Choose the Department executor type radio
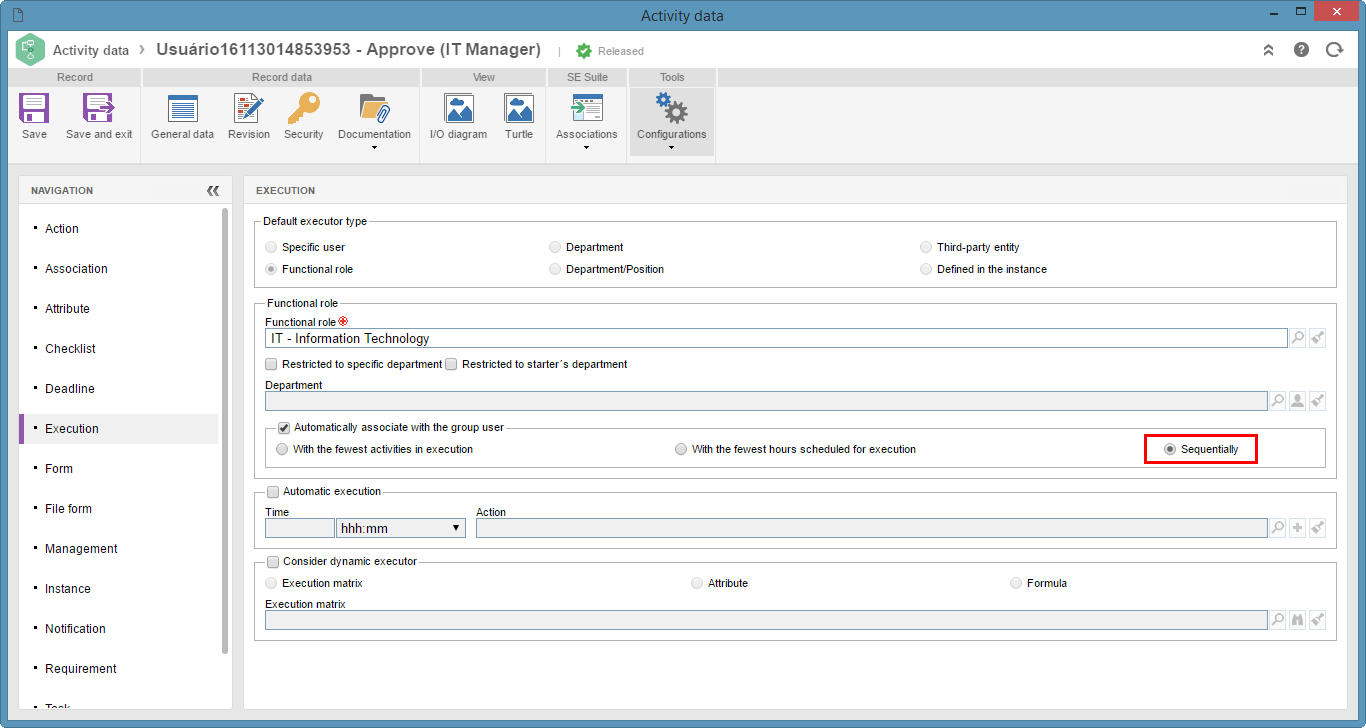Viewport: 1366px width, 728px height. coord(555,247)
